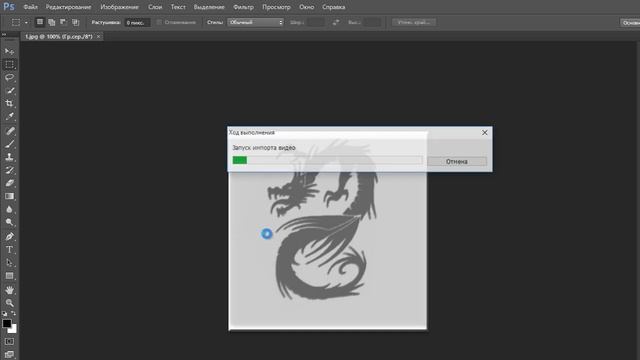Select the Horizontal Type tool
The height and width of the screenshot is (360, 640).
[x=9, y=250]
